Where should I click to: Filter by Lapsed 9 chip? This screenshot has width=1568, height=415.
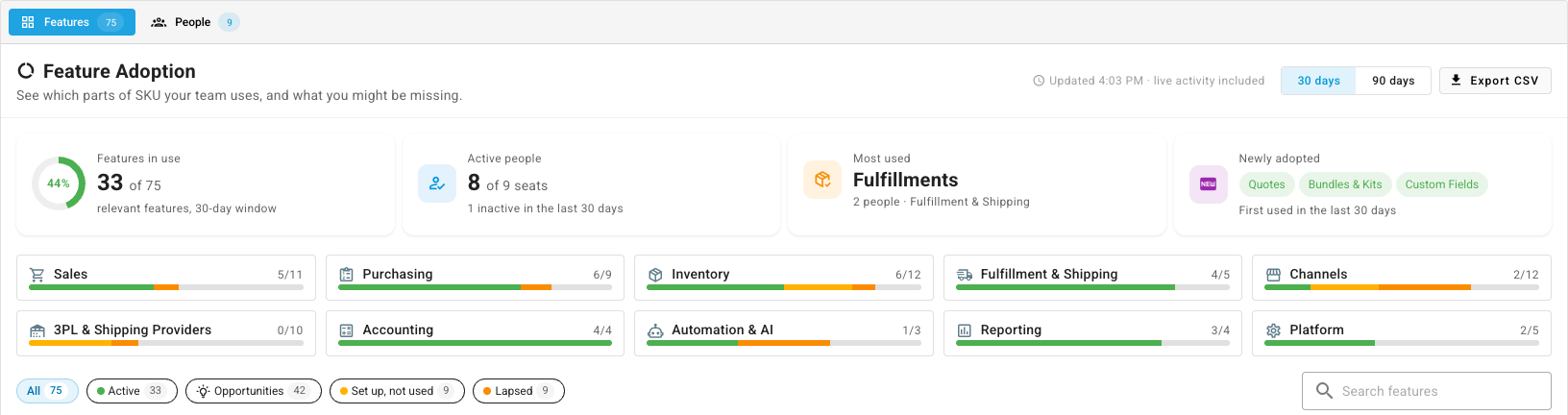pos(519,391)
